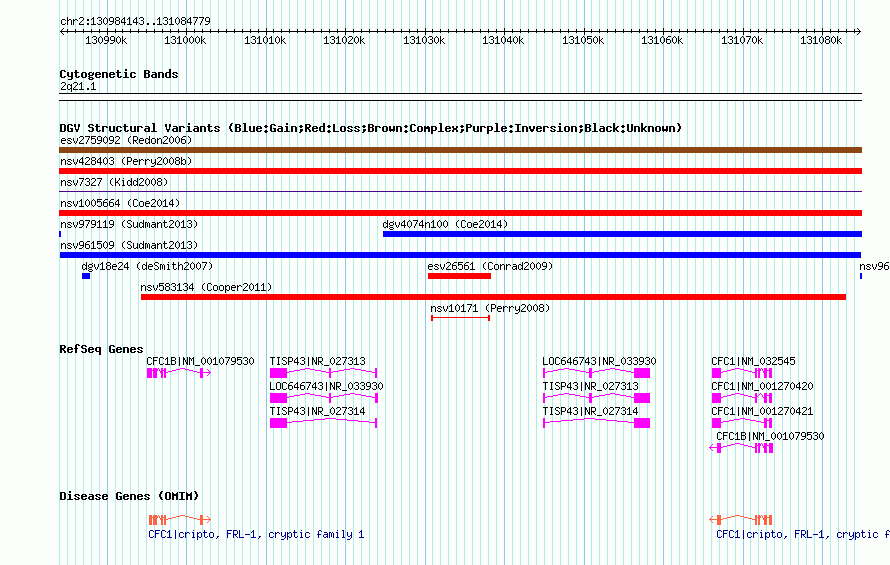Click orange OMIM gene glyph with left-pointing arrow

741,520
